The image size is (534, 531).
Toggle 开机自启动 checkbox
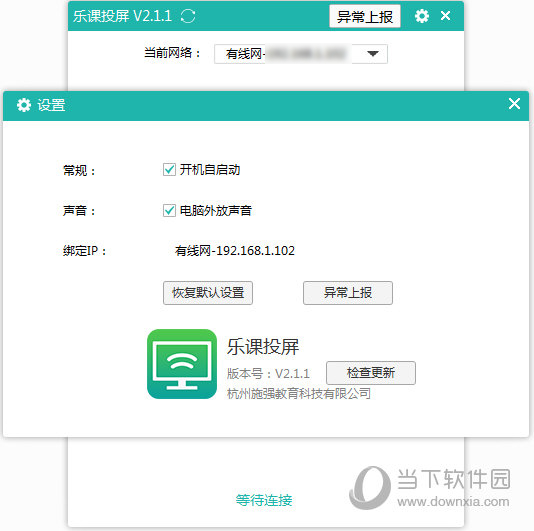tap(169, 169)
